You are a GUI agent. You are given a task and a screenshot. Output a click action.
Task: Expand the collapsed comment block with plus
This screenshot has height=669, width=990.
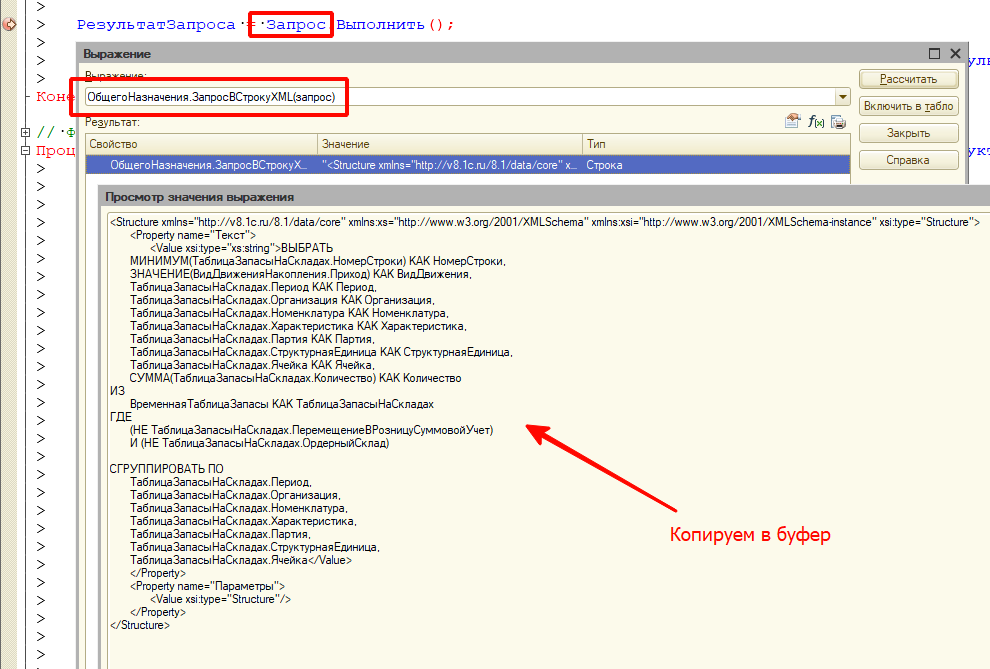click(x=25, y=133)
